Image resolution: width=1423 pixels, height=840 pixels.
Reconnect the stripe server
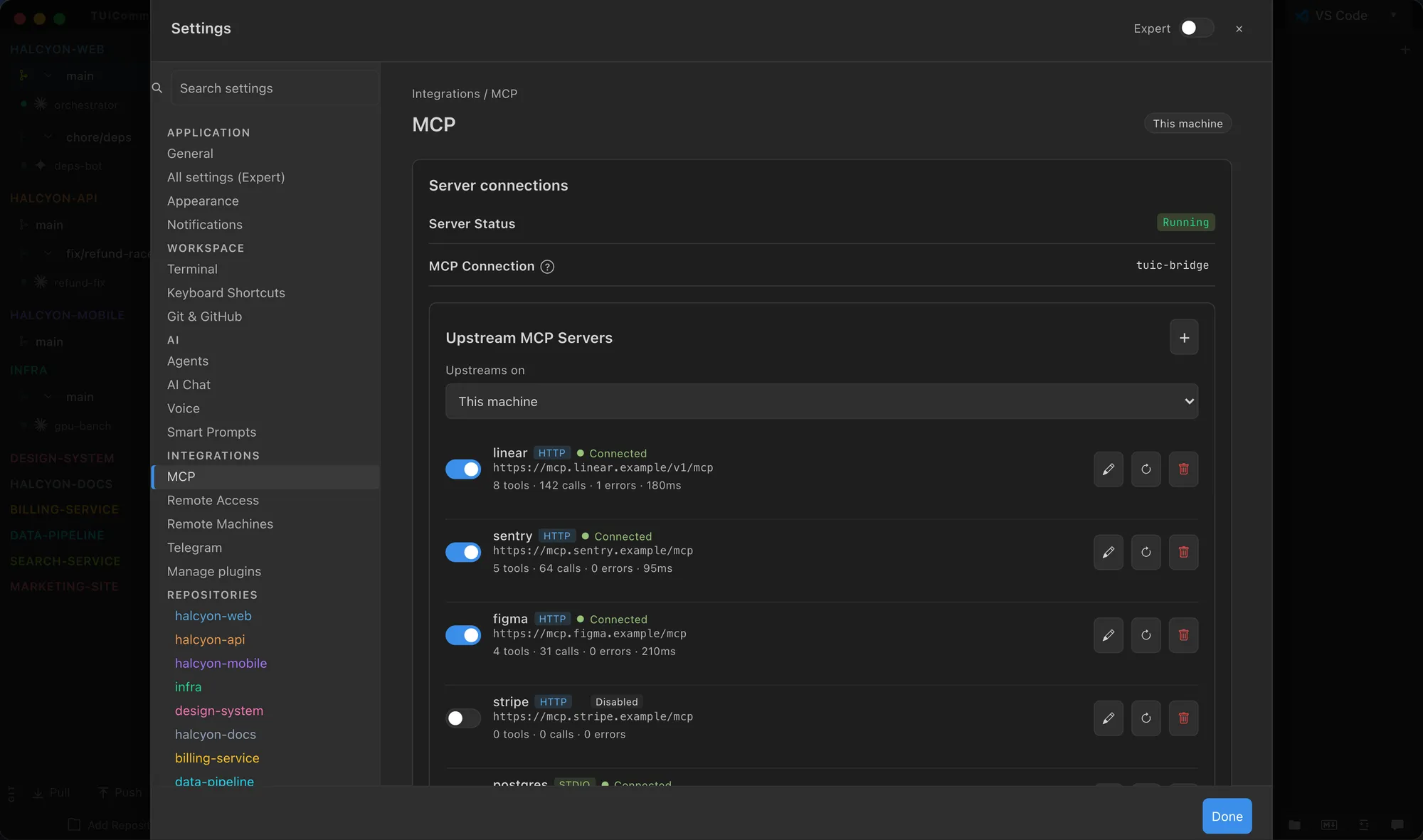pos(1146,718)
